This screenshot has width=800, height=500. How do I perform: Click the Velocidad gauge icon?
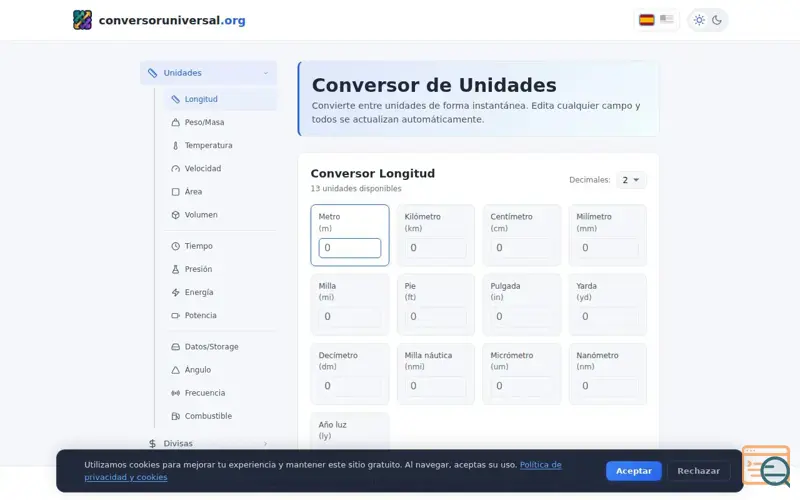(x=176, y=168)
